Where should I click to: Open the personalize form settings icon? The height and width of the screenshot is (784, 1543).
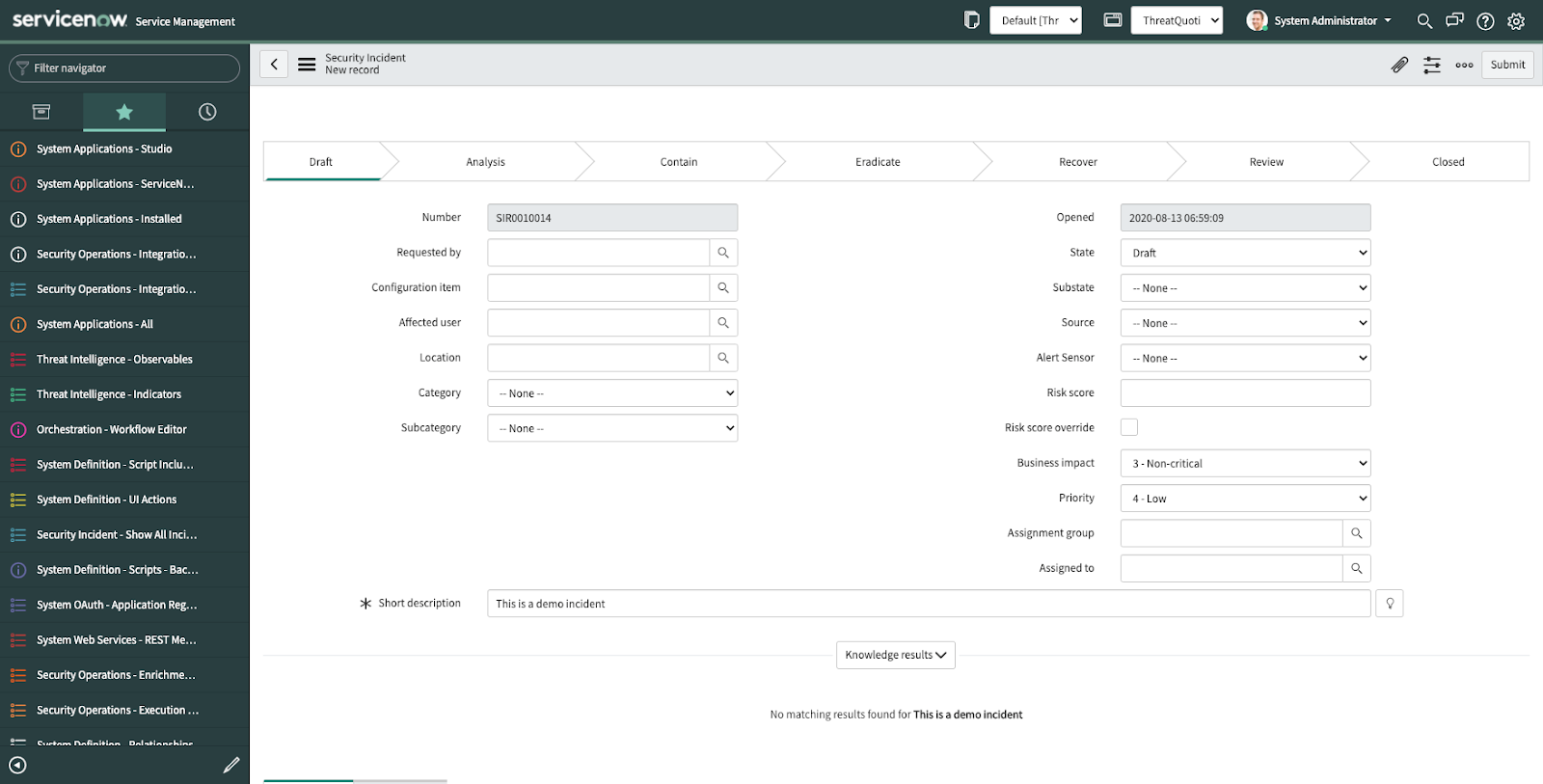(x=1432, y=65)
